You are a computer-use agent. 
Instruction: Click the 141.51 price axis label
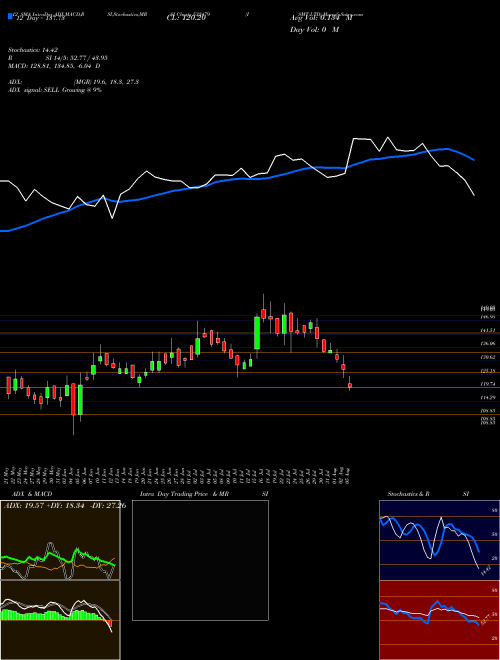[x=488, y=330]
